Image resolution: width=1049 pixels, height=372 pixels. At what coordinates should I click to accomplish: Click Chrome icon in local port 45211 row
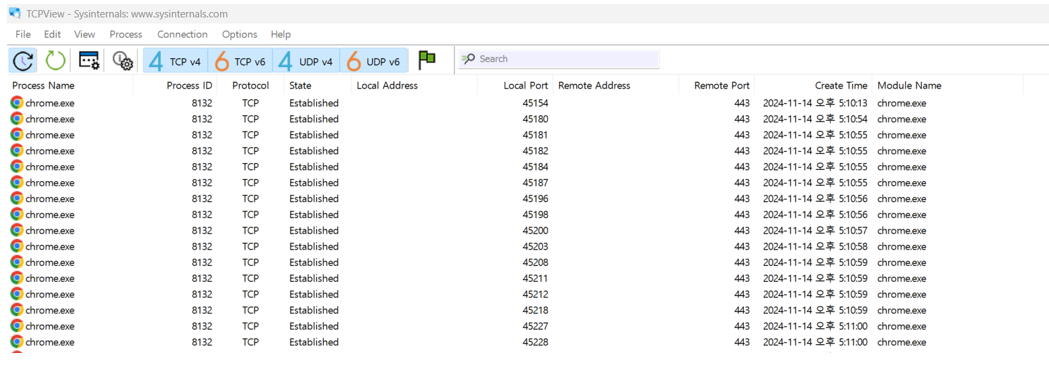pyautogui.click(x=17, y=278)
